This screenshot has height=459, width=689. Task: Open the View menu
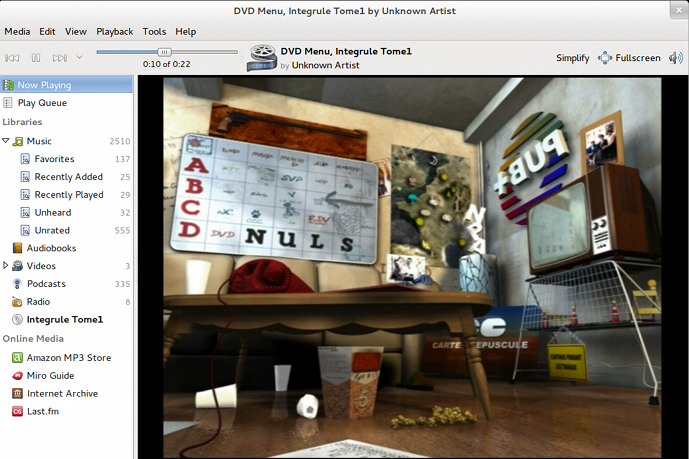[76, 32]
